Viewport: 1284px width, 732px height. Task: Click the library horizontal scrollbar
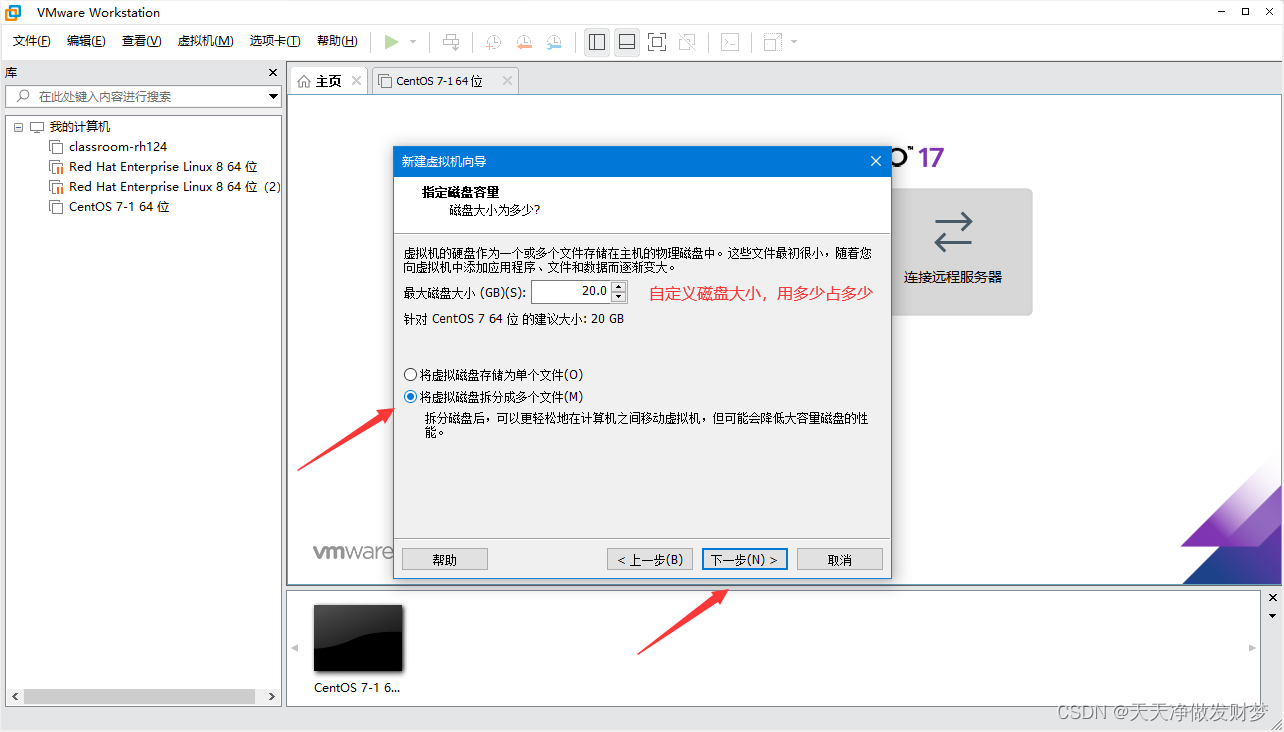point(139,697)
